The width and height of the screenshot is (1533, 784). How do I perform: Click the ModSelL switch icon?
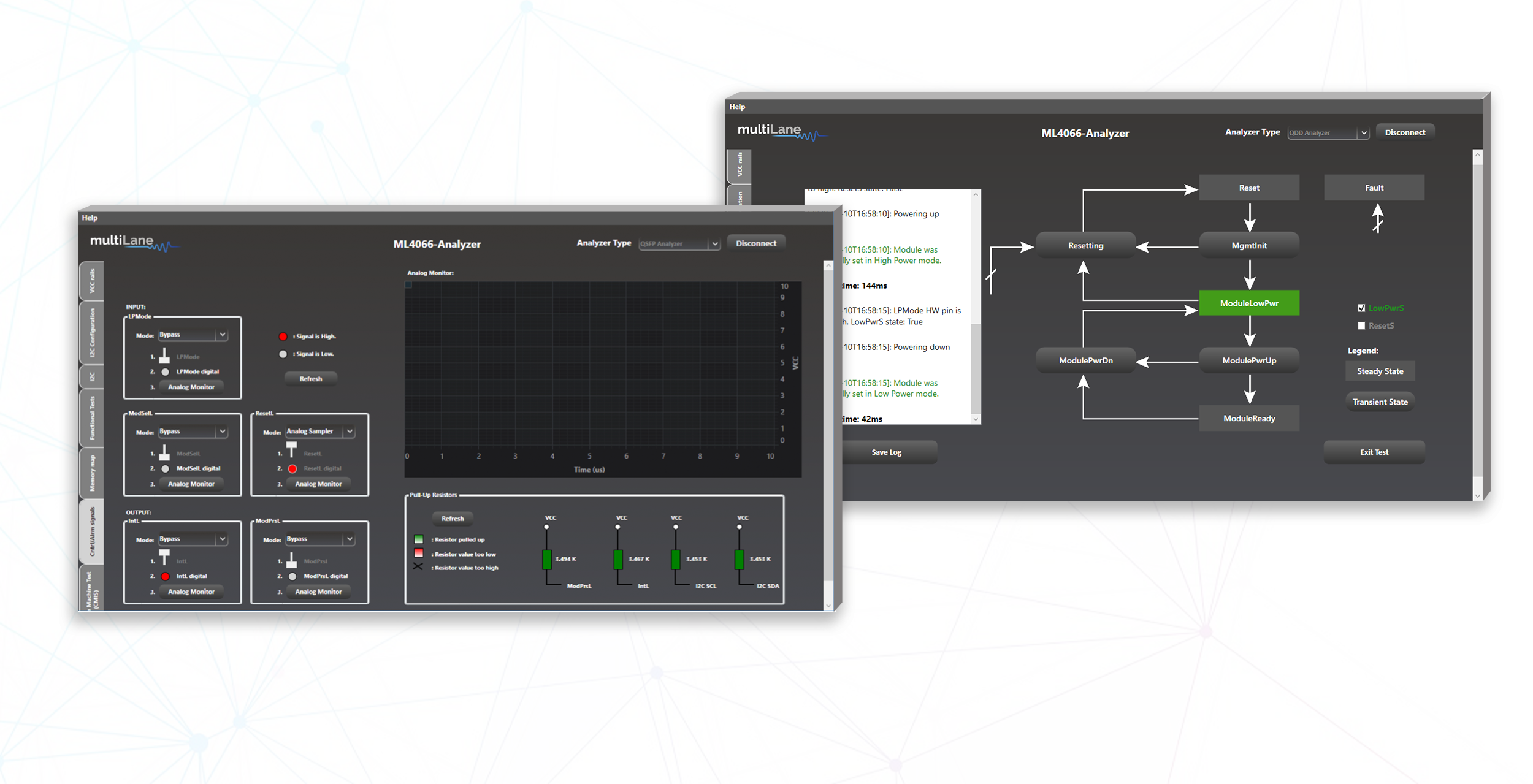point(164,452)
